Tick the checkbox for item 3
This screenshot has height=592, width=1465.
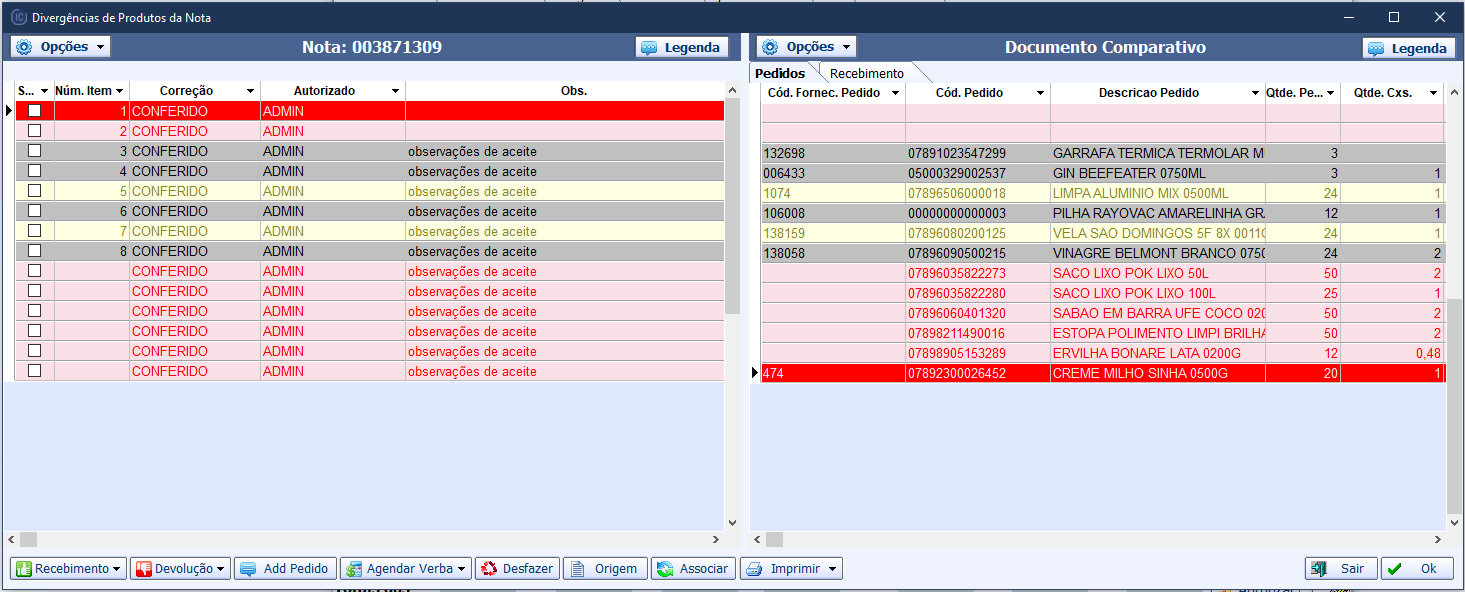click(35, 151)
